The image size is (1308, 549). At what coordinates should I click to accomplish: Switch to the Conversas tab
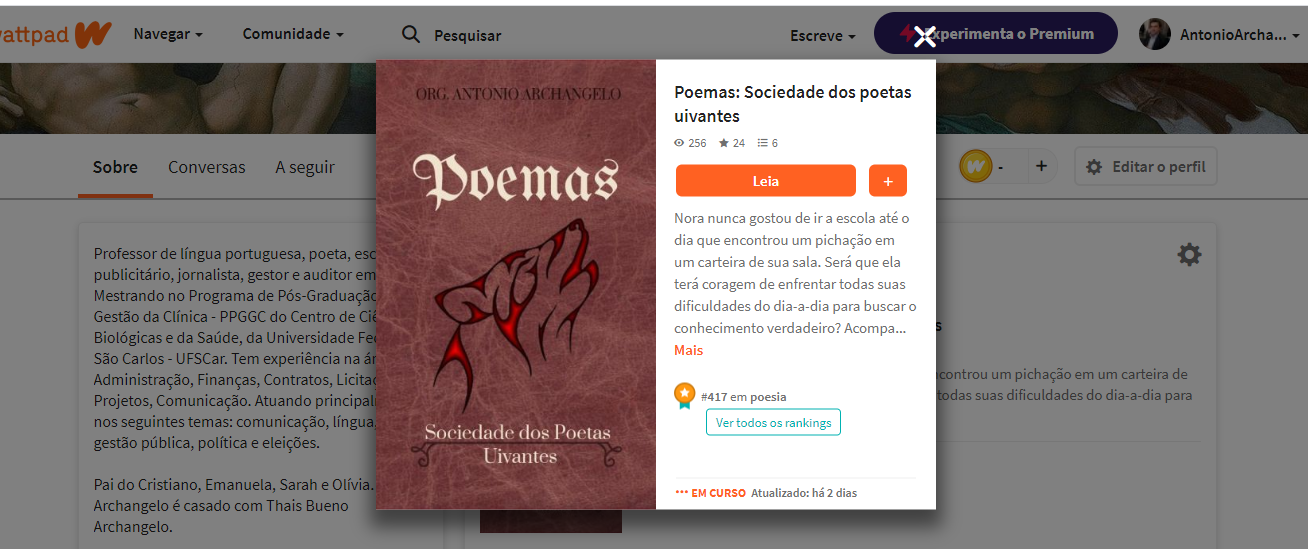coord(206,167)
